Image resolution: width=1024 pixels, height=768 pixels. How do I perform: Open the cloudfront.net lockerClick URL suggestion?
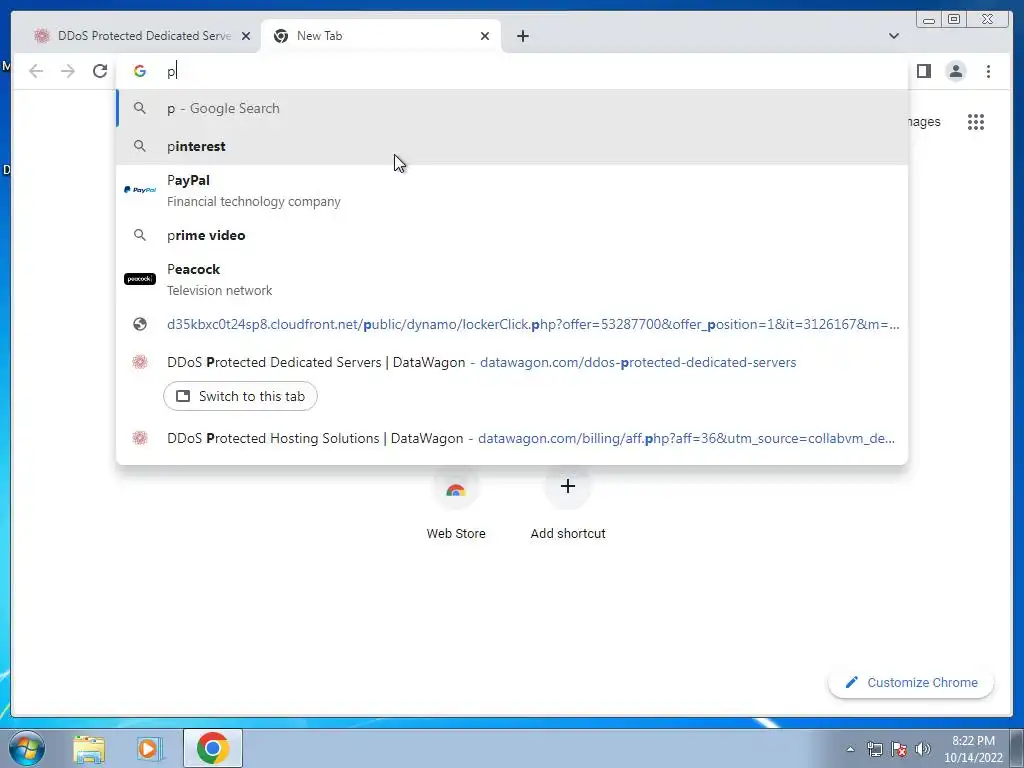click(x=512, y=324)
